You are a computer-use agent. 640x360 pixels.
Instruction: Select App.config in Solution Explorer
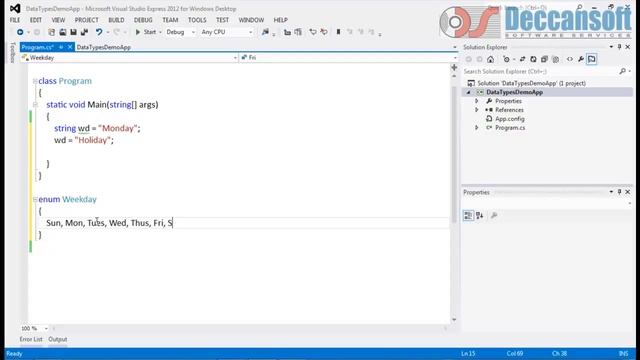510,119
